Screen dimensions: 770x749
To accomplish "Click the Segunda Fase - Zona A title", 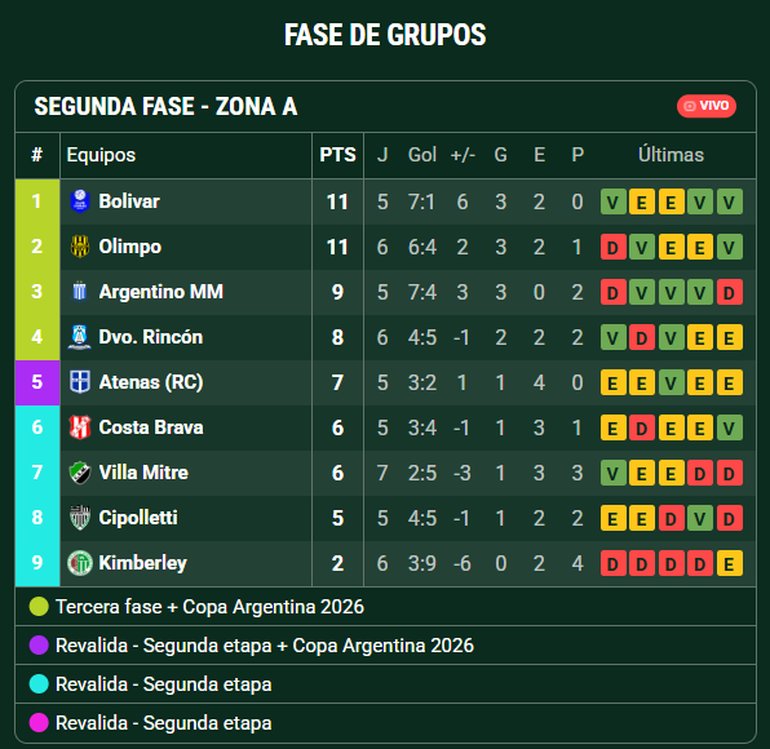I will click(x=166, y=107).
